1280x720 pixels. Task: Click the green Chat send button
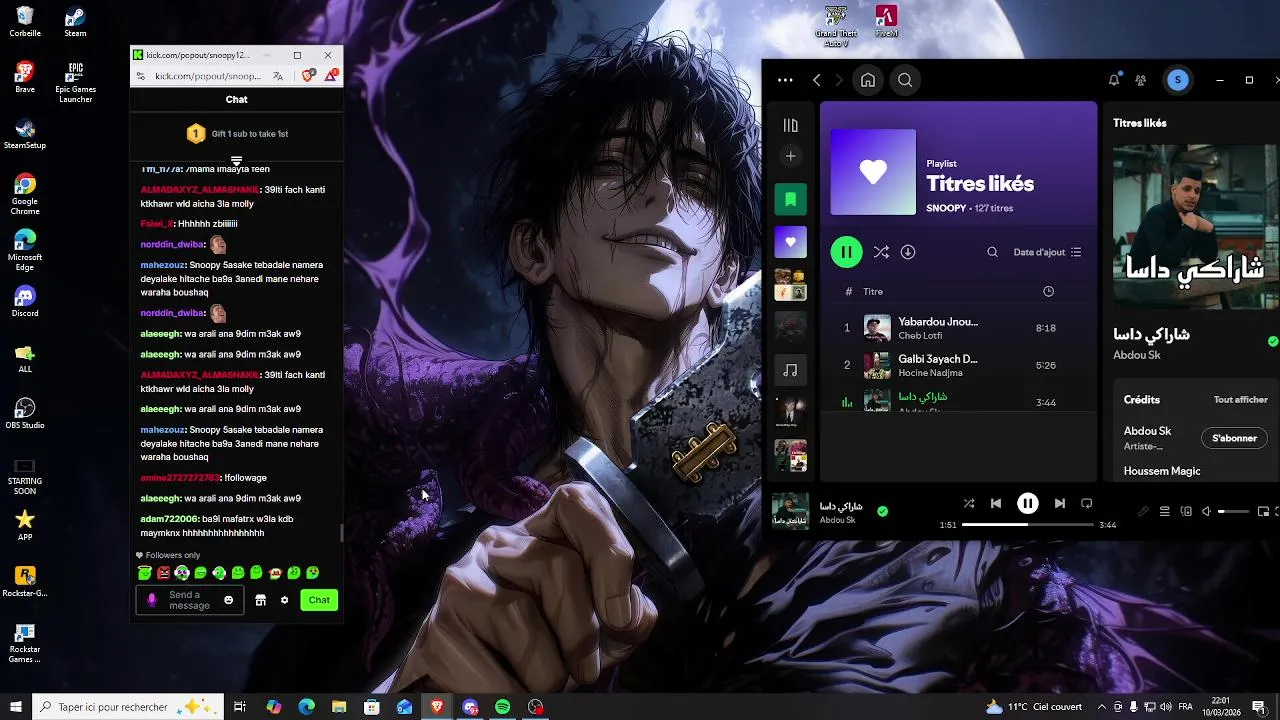(319, 600)
